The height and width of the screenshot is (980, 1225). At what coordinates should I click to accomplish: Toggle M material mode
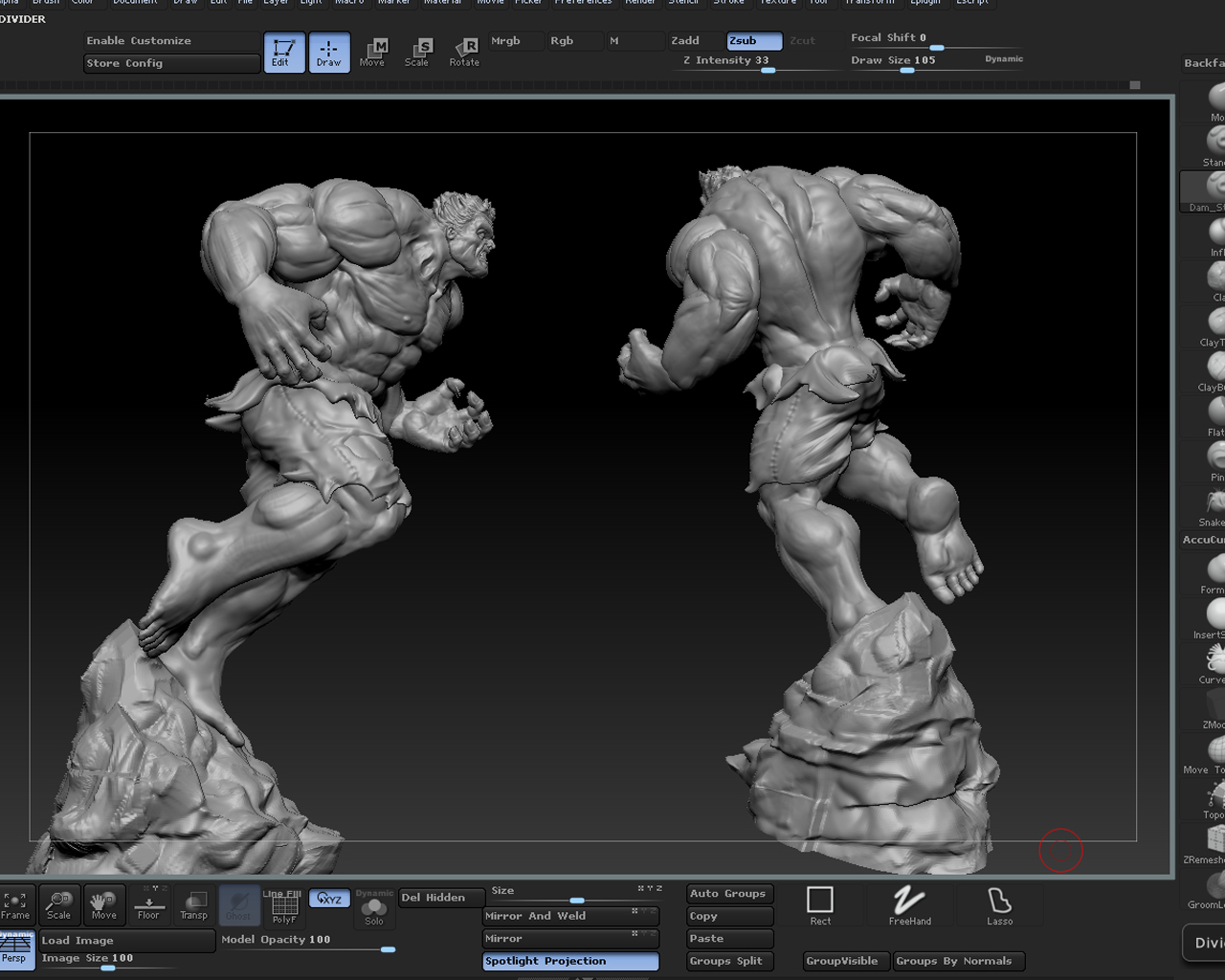pos(634,41)
